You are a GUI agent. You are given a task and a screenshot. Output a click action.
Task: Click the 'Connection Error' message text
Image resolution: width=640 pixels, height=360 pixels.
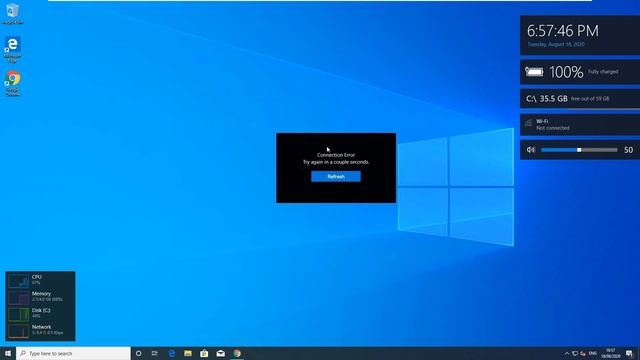336,155
